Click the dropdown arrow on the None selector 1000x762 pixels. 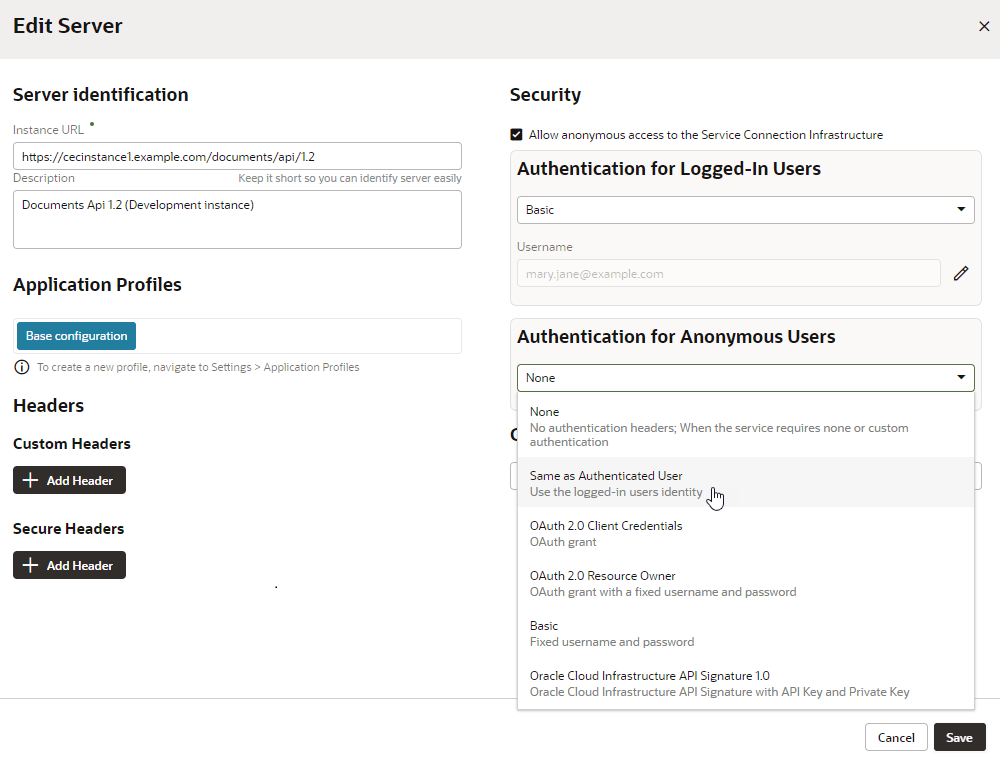959,377
